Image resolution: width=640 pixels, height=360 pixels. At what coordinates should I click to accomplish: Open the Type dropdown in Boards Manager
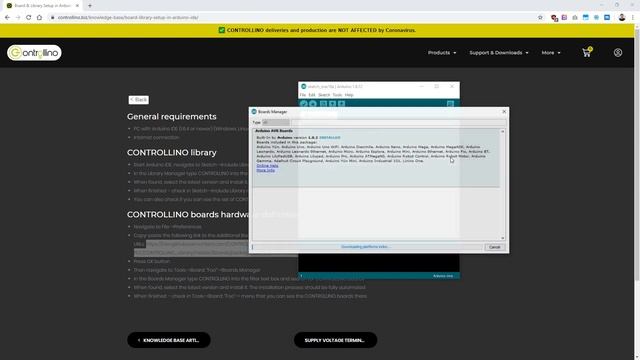276,122
